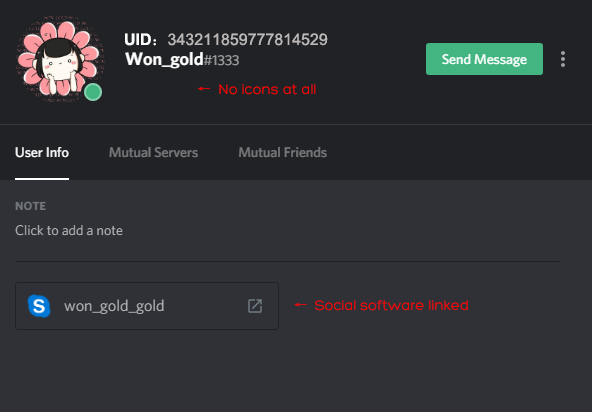Viewport: 592px width, 412px height.
Task: Click the "Social software linked" annotation
Action: coord(391,305)
